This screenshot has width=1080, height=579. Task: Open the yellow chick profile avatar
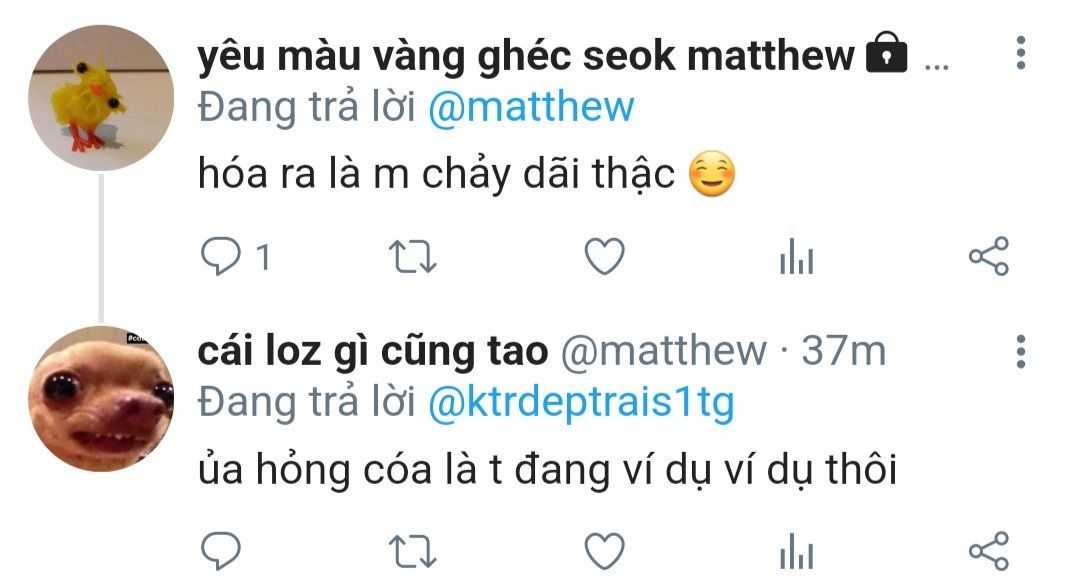101,97
